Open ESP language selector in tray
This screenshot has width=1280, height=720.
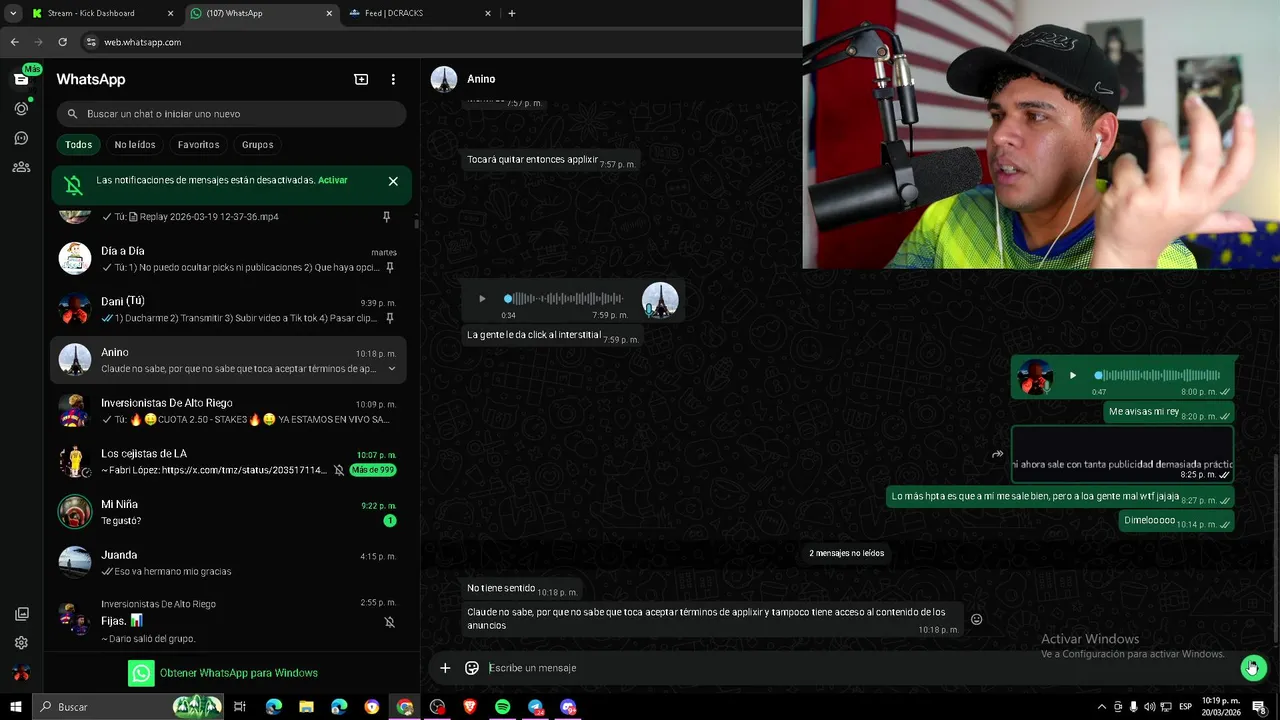tap(1186, 707)
